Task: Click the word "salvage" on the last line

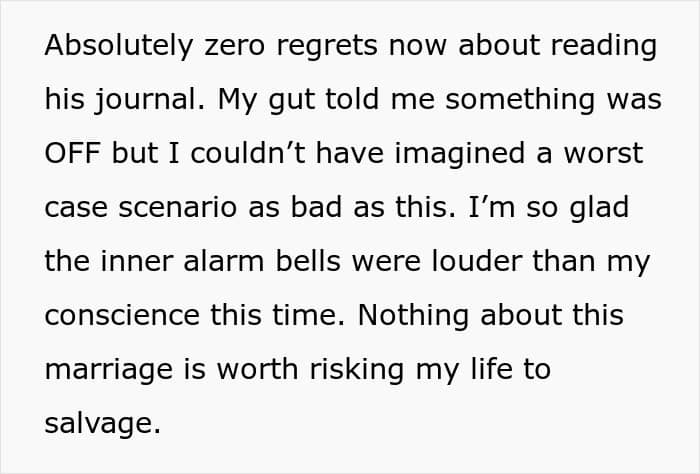Action: (x=100, y=424)
